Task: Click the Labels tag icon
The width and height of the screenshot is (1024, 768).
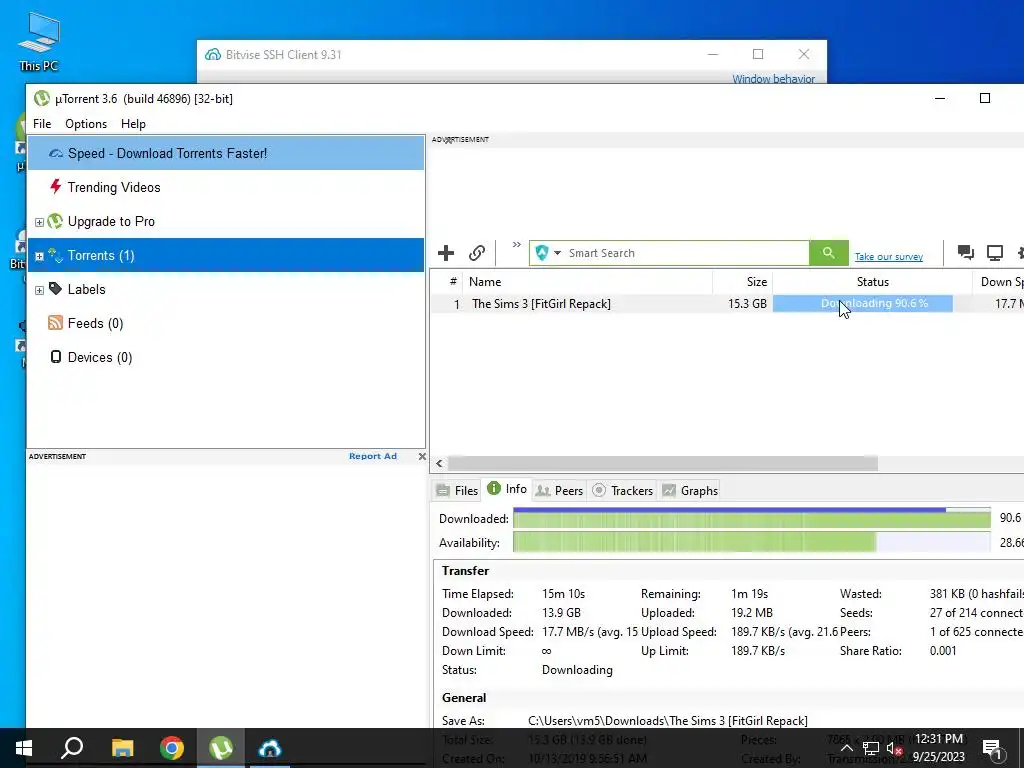Action: pyautogui.click(x=56, y=289)
